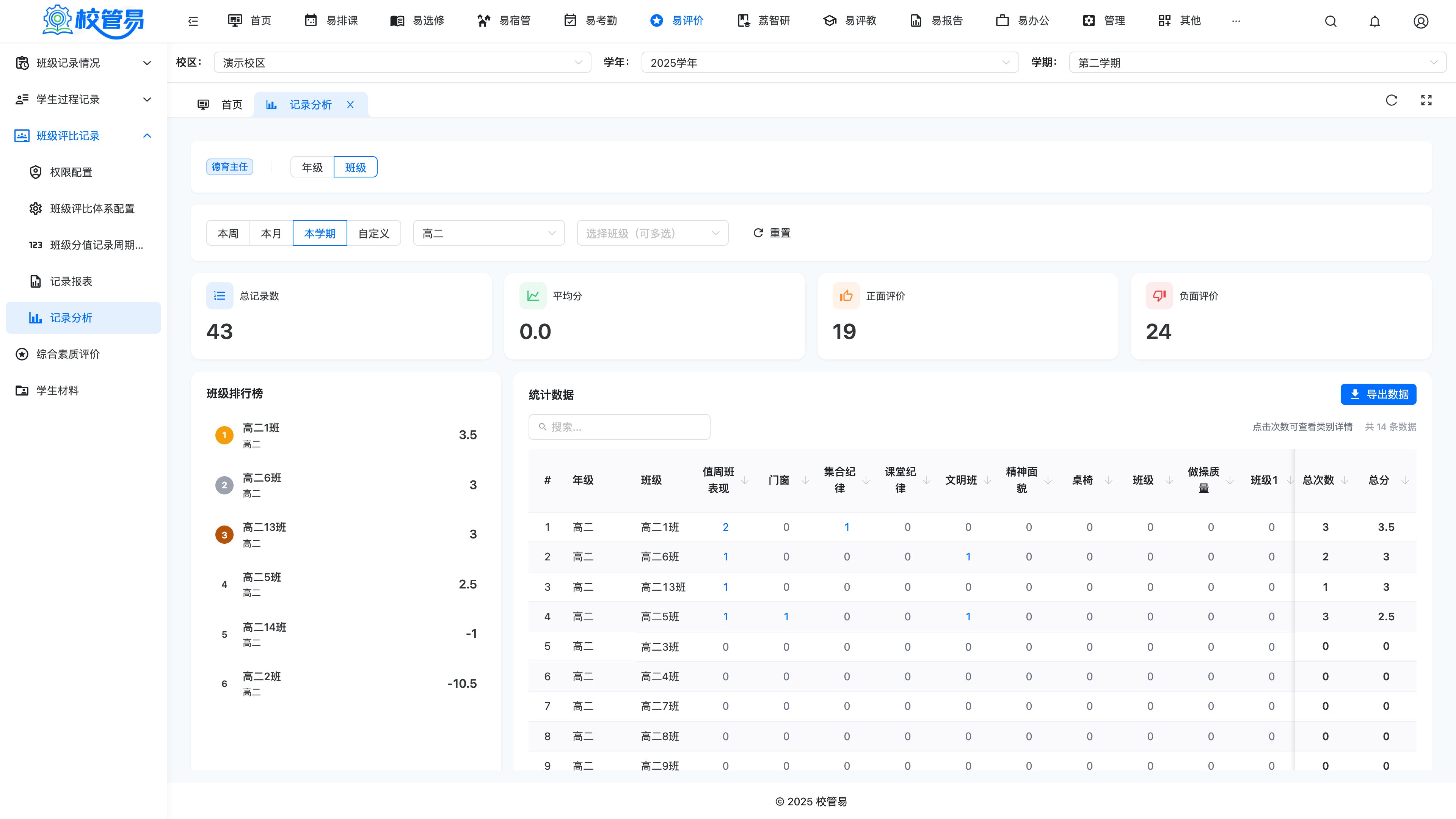Click the 德育主任 role tag
This screenshot has width=1456, height=819.
coord(229,167)
